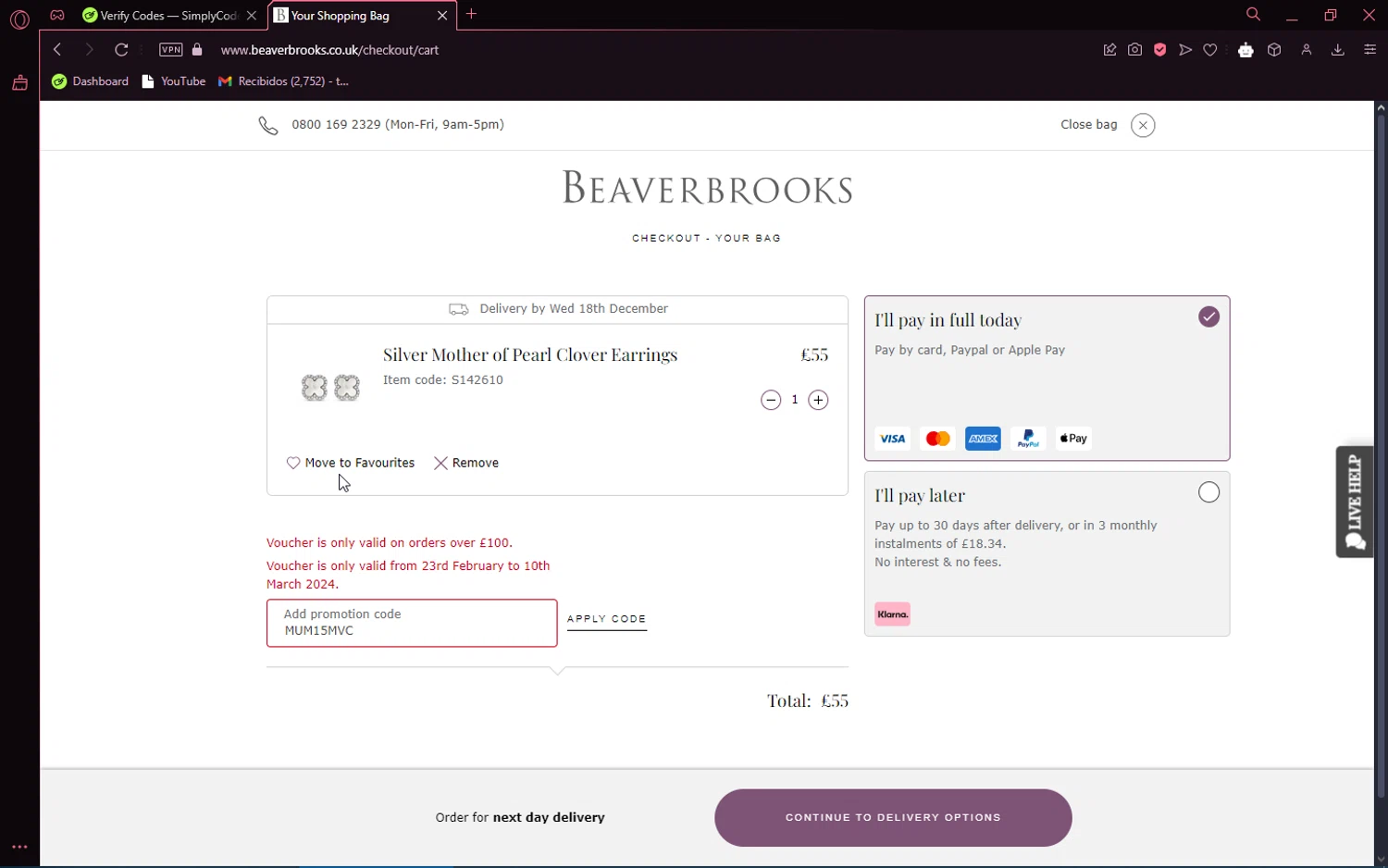
Task: Open the share page icon
Action: (1109, 50)
